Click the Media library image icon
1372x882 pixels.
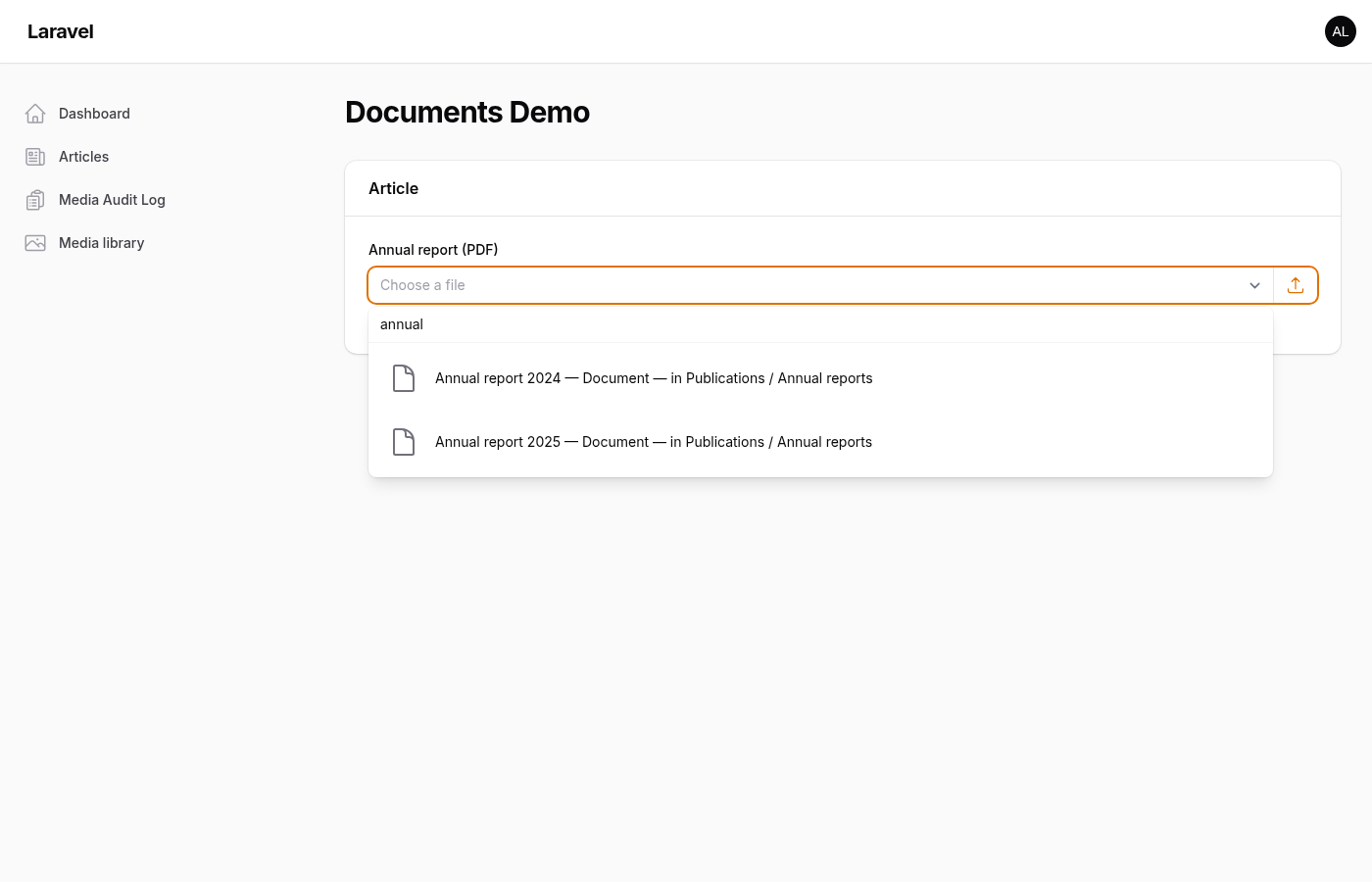[x=35, y=243]
